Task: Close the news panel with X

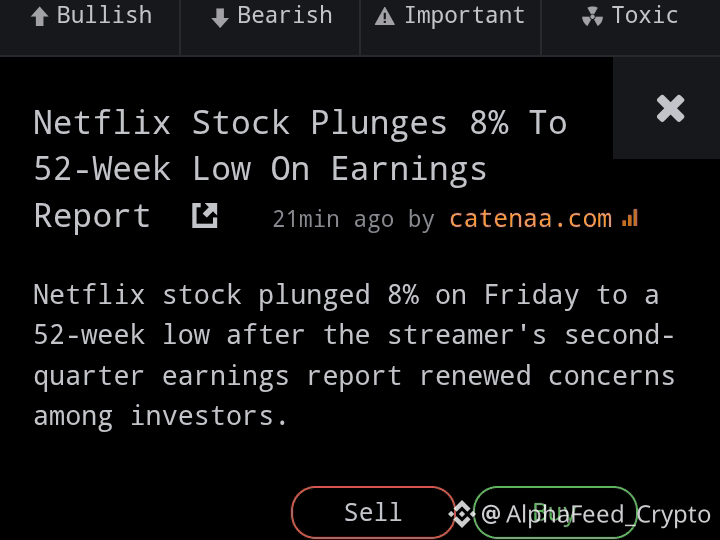Action: coord(670,108)
